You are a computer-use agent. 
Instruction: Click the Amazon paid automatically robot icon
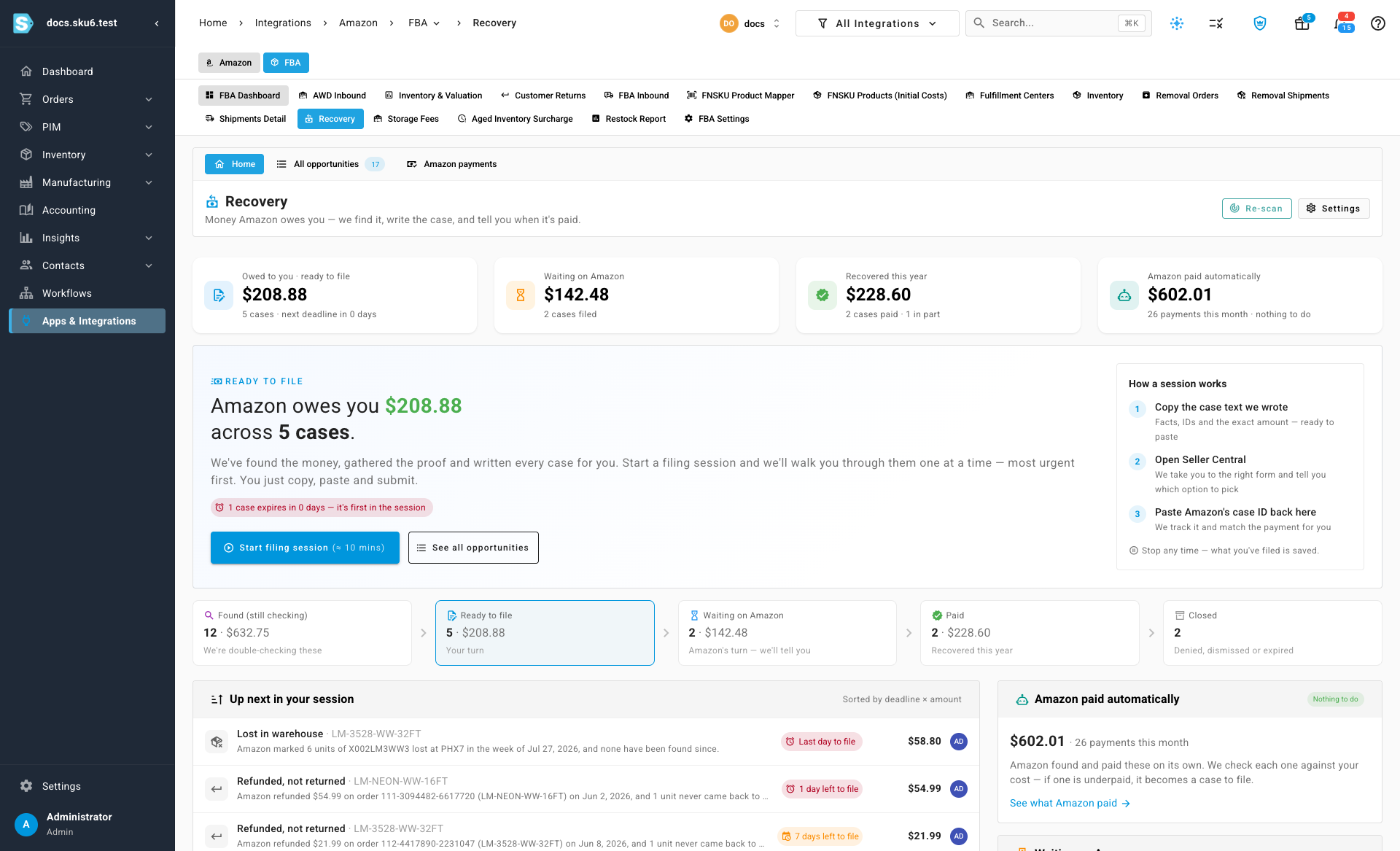[x=1124, y=295]
